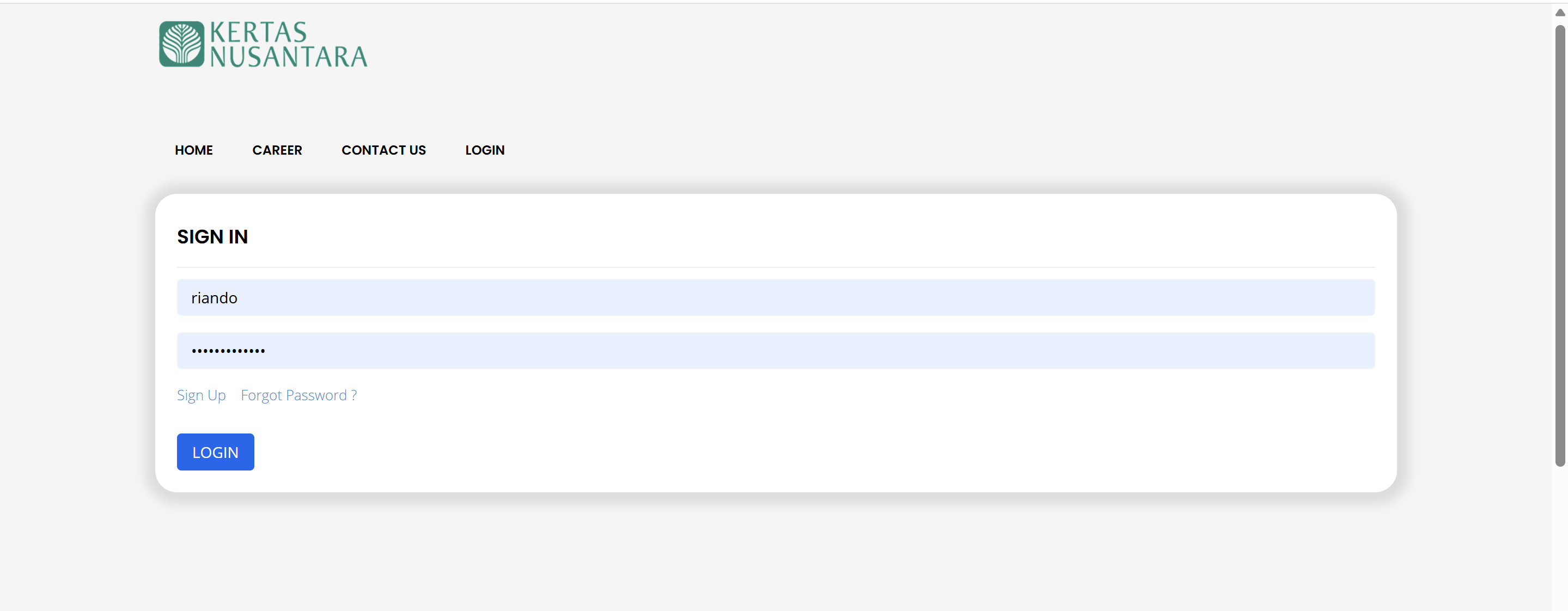Viewport: 1568px width, 611px height.
Task: Click the password dots in the field
Action: click(228, 351)
